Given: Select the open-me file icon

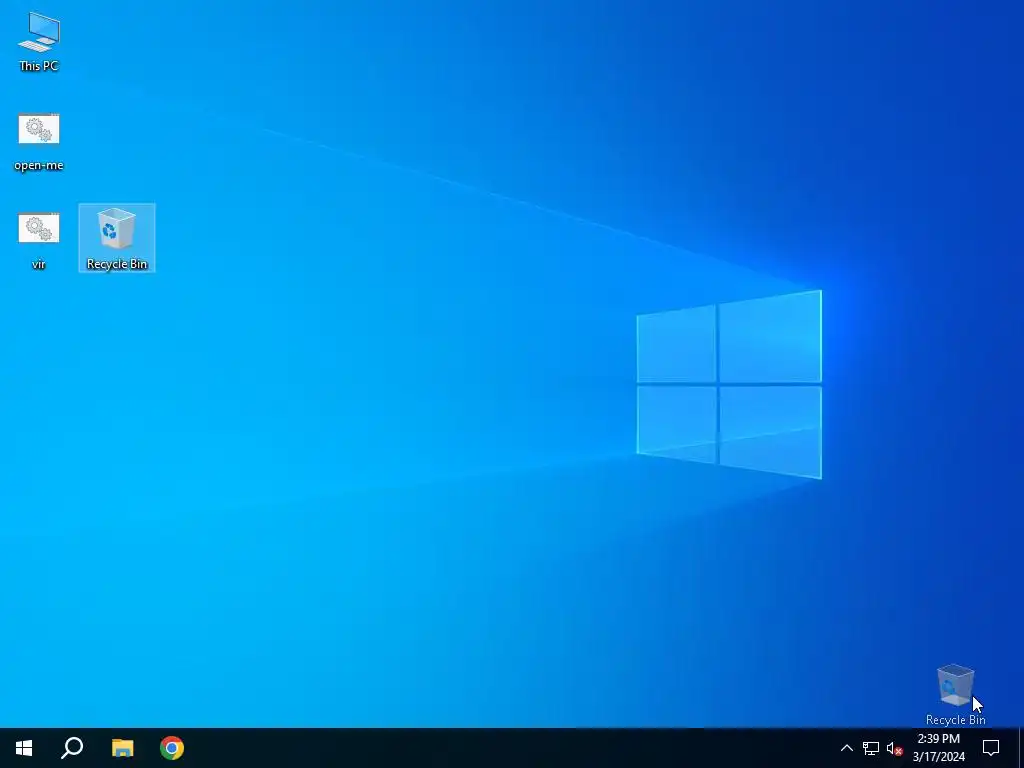Looking at the screenshot, I should (39, 142).
